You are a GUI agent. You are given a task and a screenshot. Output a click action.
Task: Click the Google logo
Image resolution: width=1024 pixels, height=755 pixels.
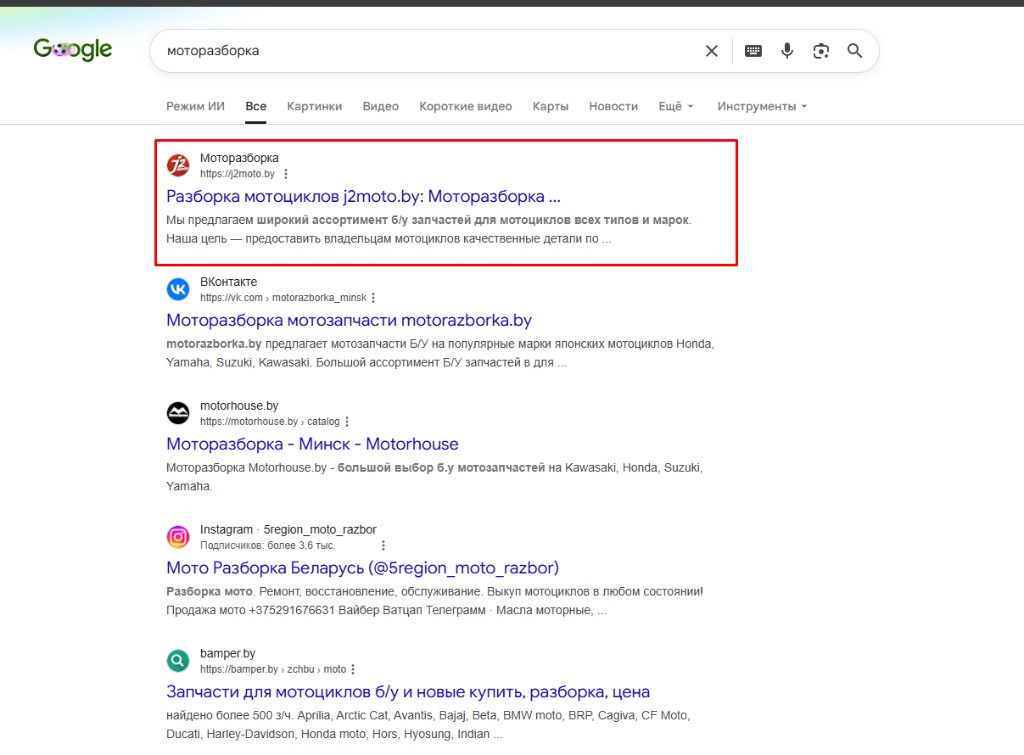pyautogui.click(x=72, y=50)
